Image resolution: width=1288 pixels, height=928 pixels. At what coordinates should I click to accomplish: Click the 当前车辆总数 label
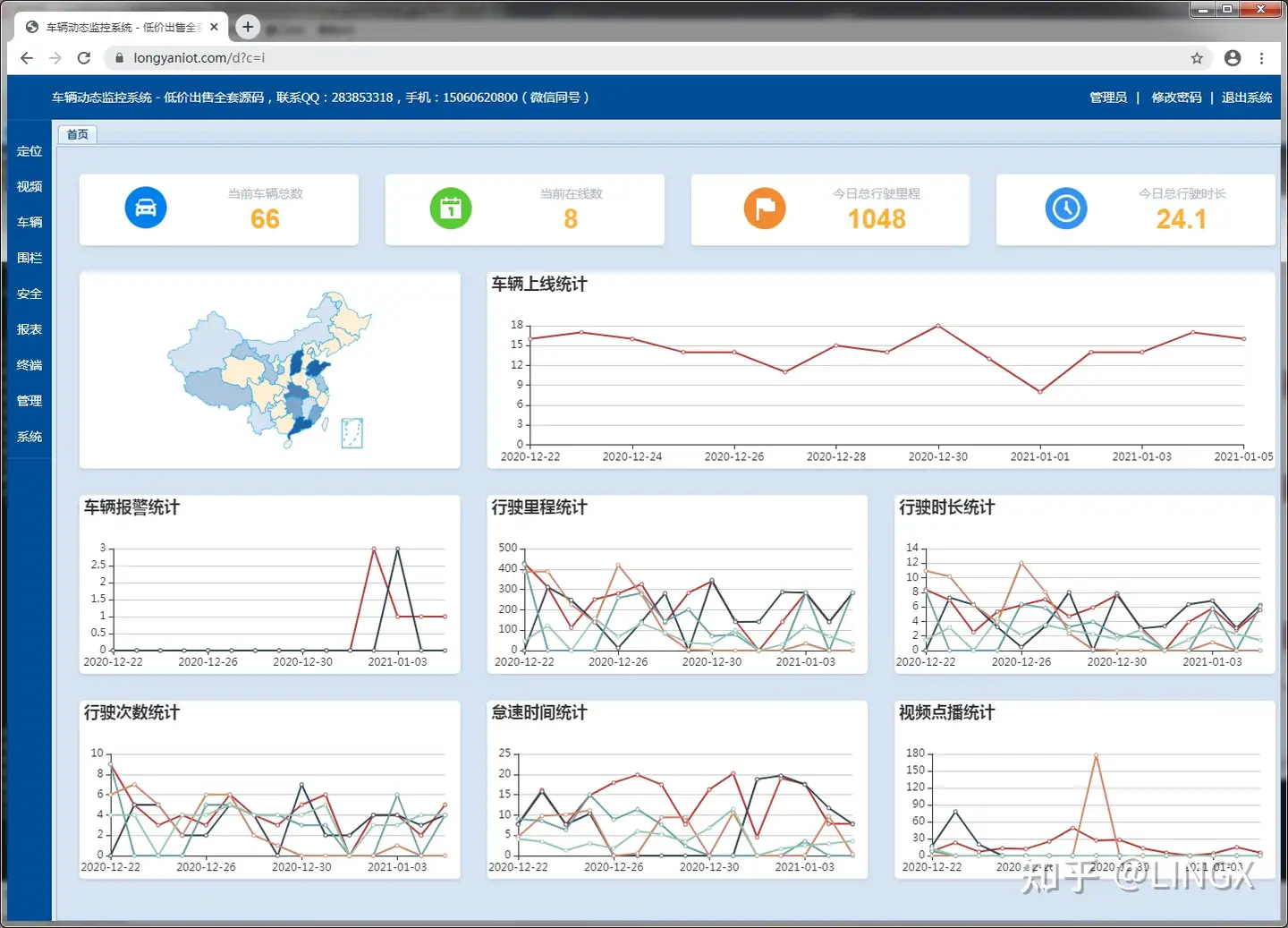265,193
